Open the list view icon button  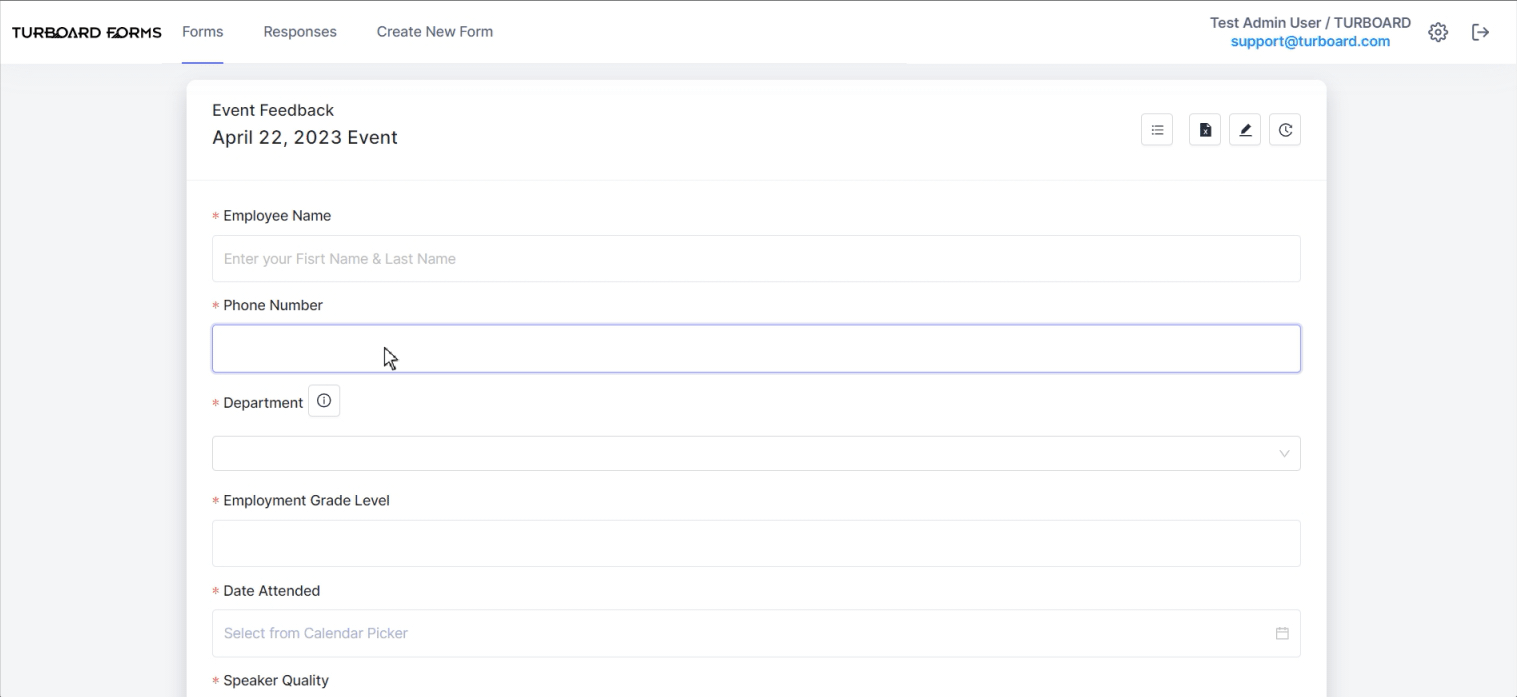tap(1157, 130)
